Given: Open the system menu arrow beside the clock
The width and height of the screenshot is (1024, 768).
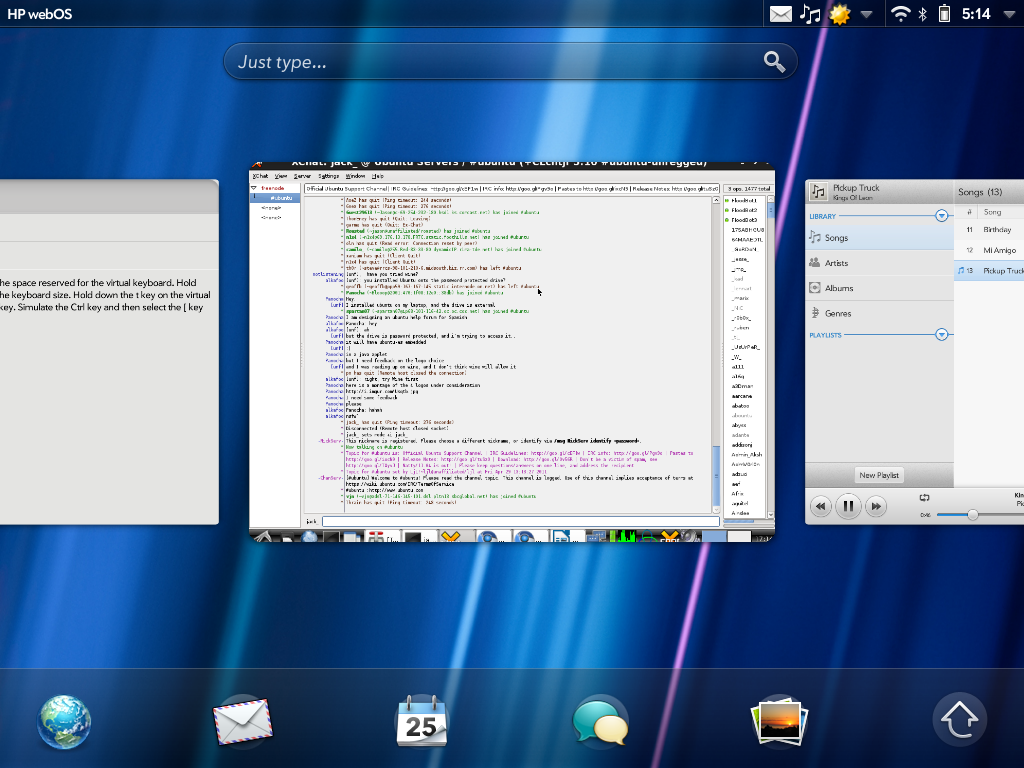Looking at the screenshot, I should 1007,14.
